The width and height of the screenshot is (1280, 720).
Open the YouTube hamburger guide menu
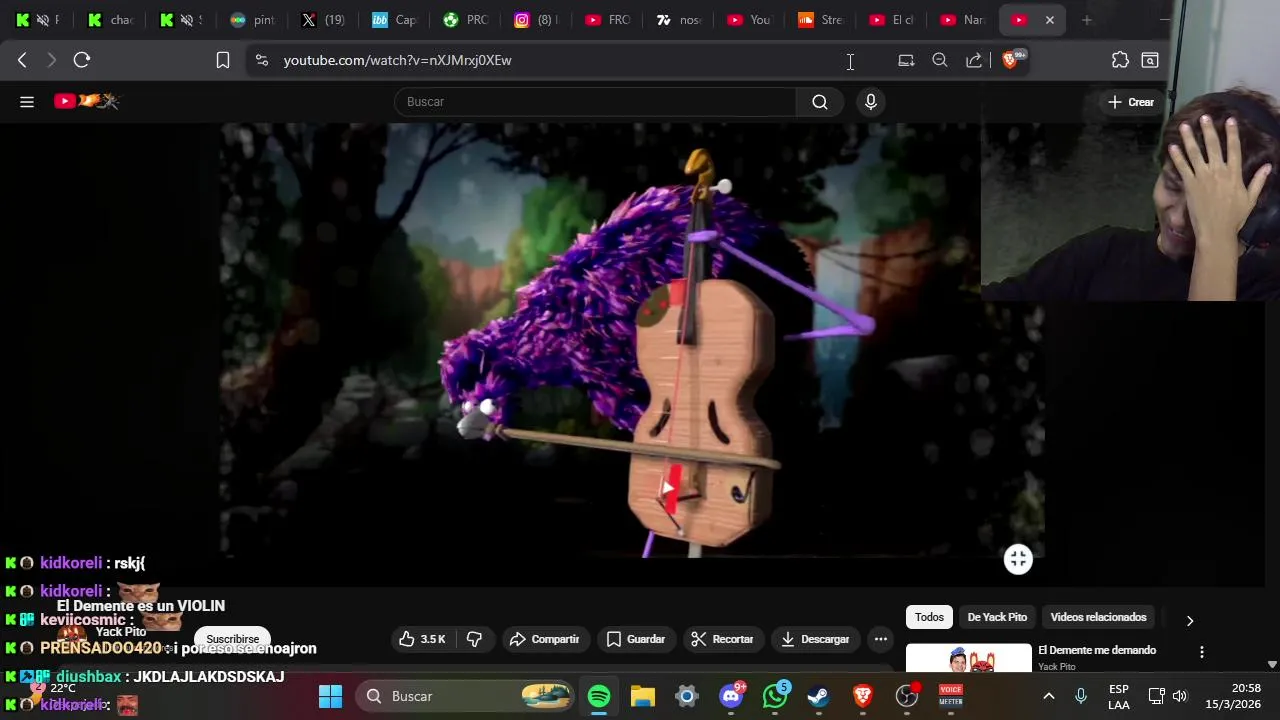click(27, 101)
